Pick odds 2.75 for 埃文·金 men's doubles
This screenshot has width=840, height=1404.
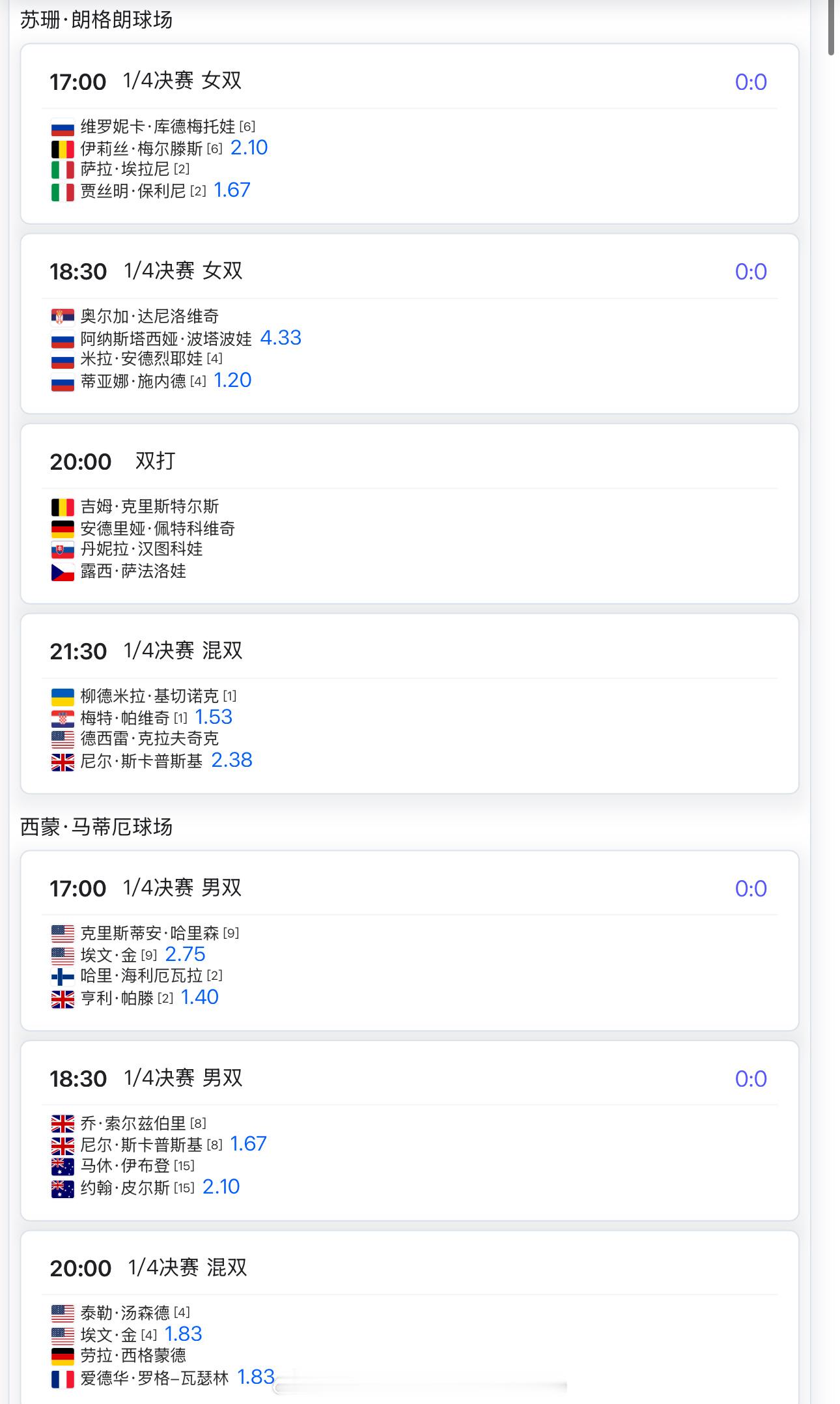185,954
